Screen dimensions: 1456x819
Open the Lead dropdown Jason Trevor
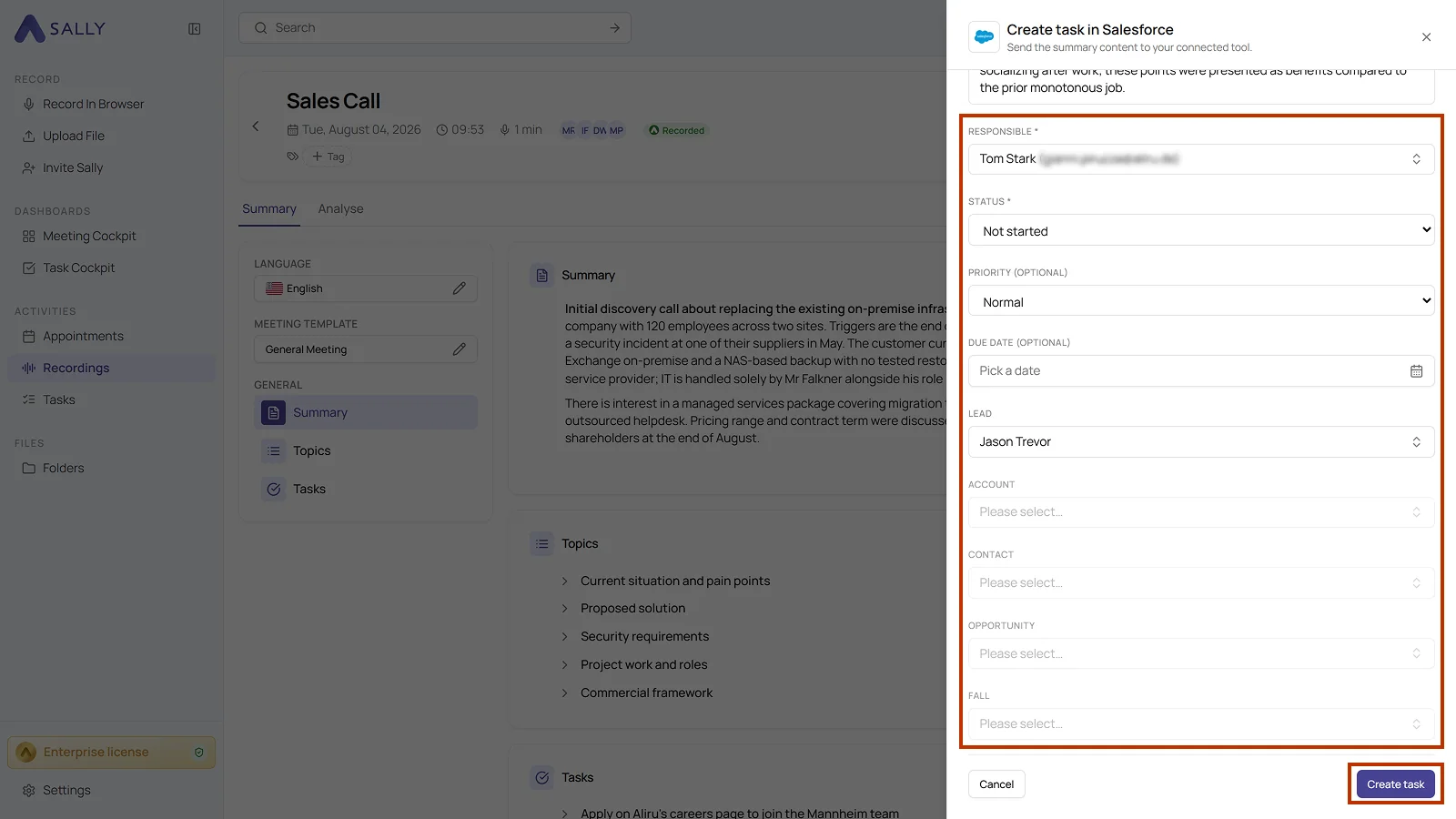pyautogui.click(x=1201, y=442)
